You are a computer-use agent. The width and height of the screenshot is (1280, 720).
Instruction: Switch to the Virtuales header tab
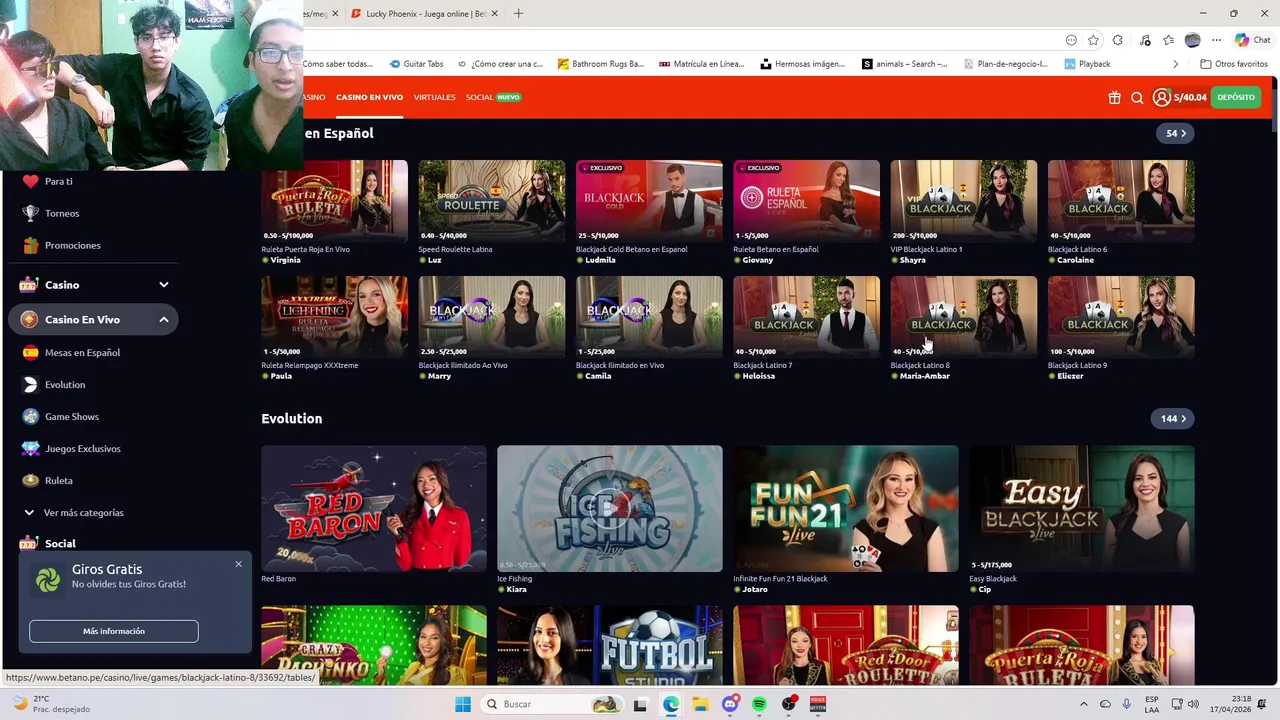(x=434, y=97)
